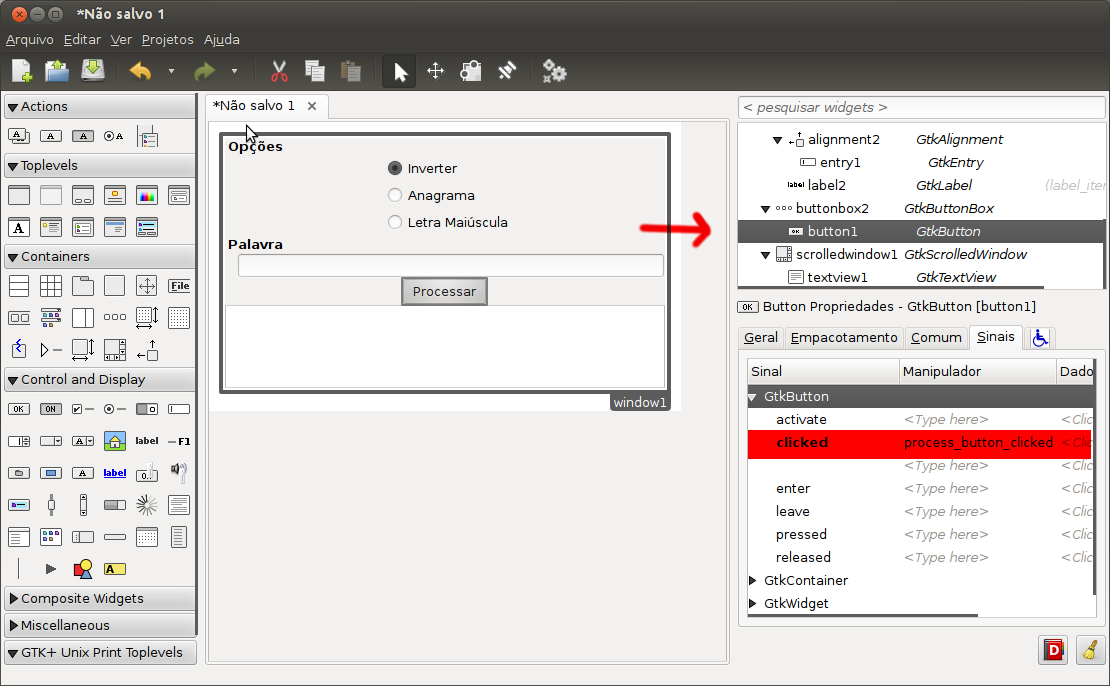Image resolution: width=1110 pixels, height=686 pixels.
Task: Pick the GtkWindow icon from Toplevels palette
Action: tap(18, 195)
